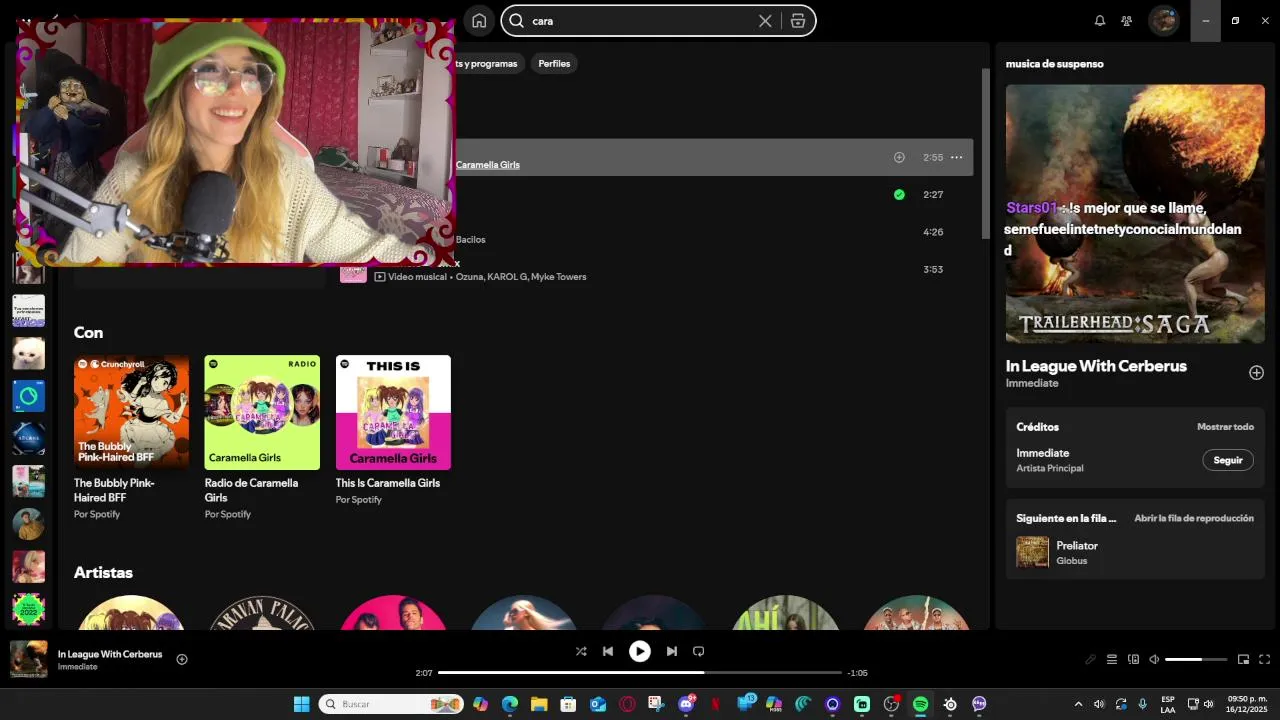Click Mostrar todo in Créditos

[1225, 427]
